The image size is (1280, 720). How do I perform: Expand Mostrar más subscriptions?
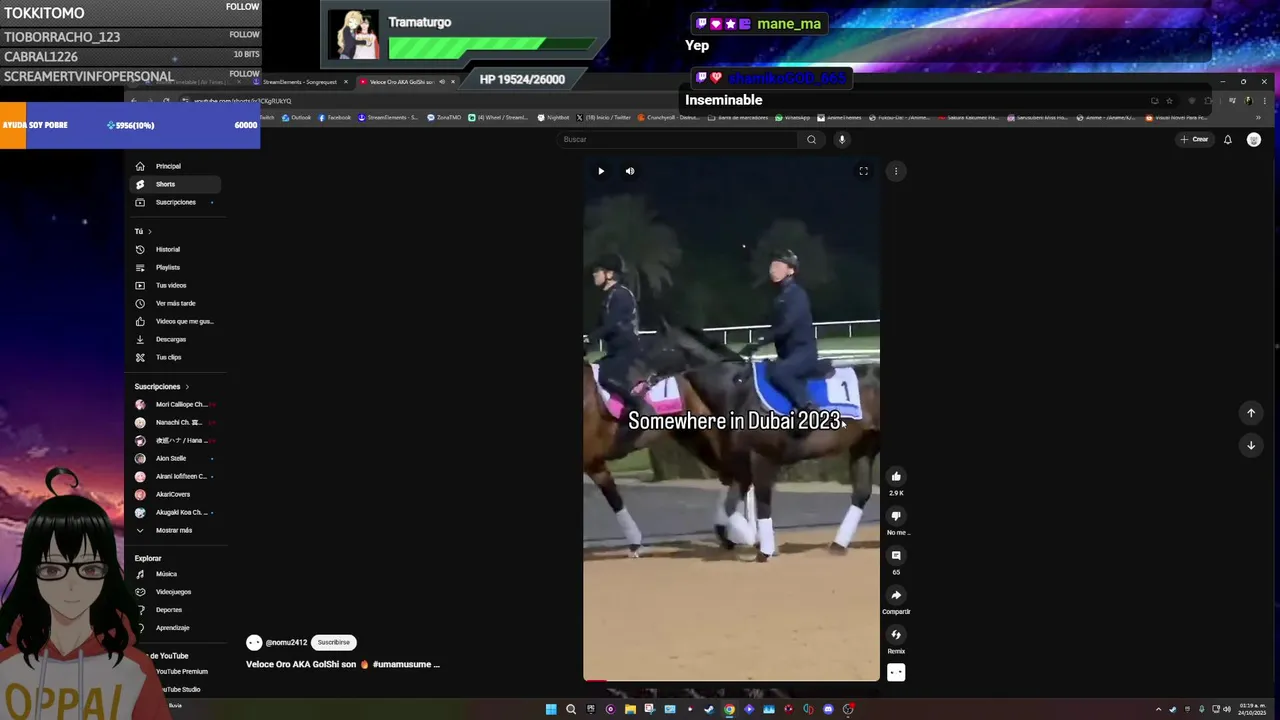tap(176, 530)
